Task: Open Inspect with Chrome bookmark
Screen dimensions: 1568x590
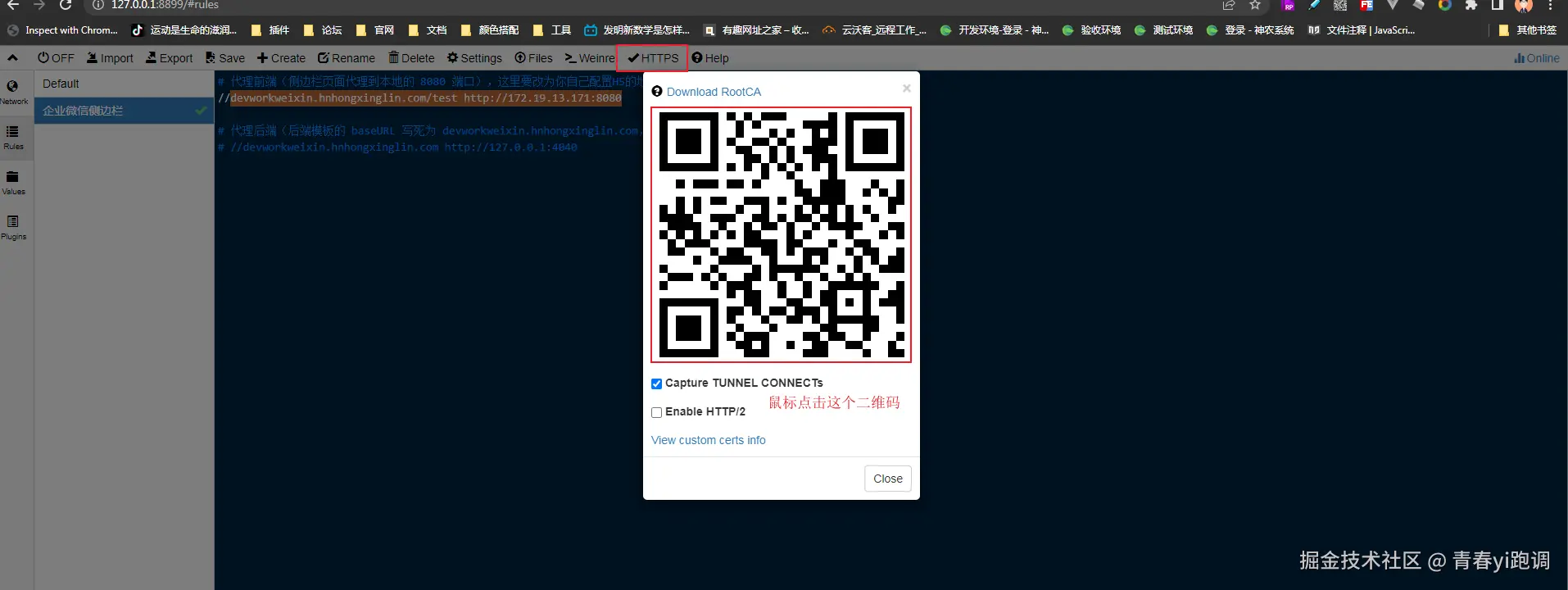Action: click(62, 30)
